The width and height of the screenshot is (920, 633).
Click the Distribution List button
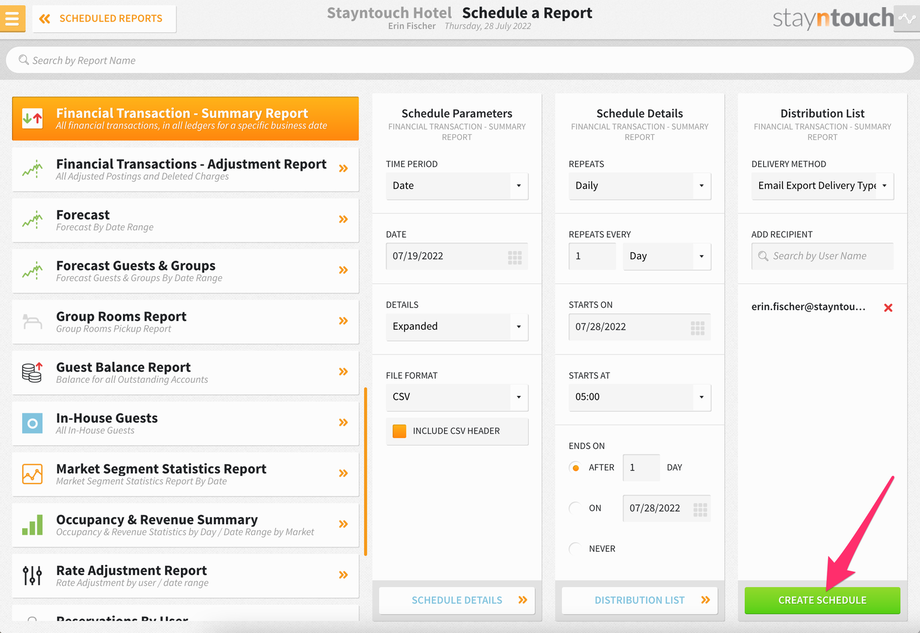pyautogui.click(x=640, y=600)
